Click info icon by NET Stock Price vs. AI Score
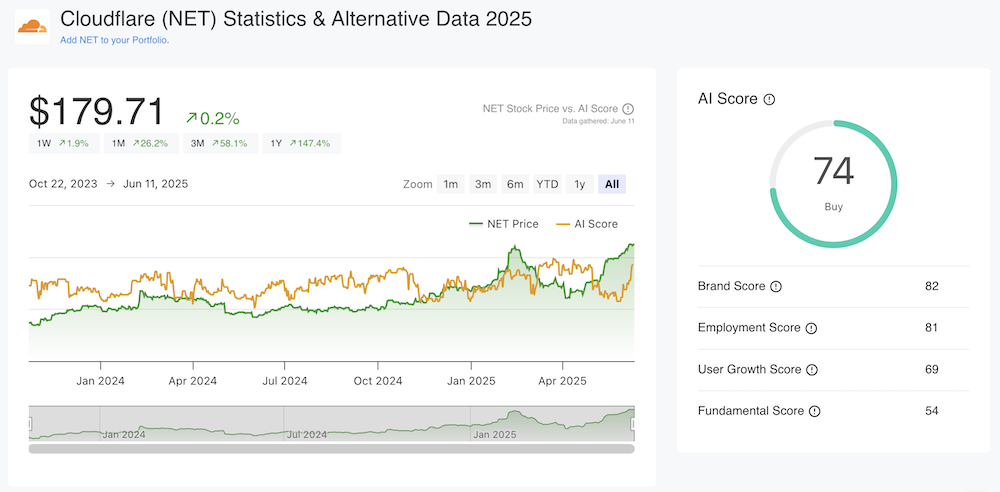 click(628, 108)
